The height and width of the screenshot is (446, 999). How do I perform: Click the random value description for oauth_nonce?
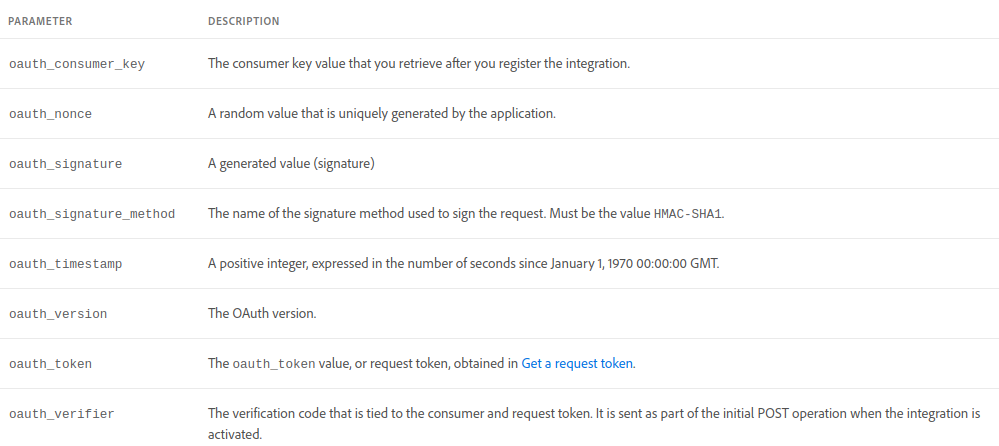(x=382, y=114)
